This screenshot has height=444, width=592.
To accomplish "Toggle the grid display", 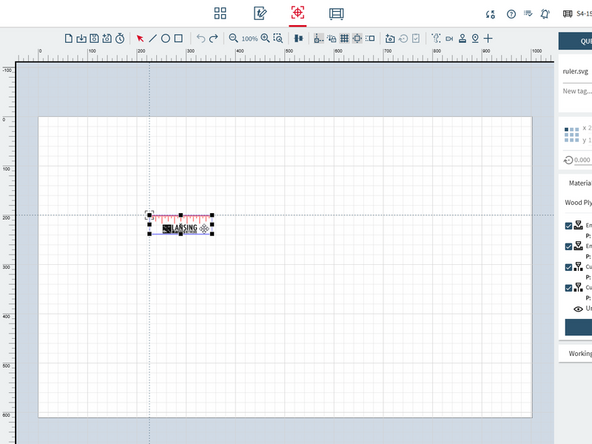I will coord(344,38).
